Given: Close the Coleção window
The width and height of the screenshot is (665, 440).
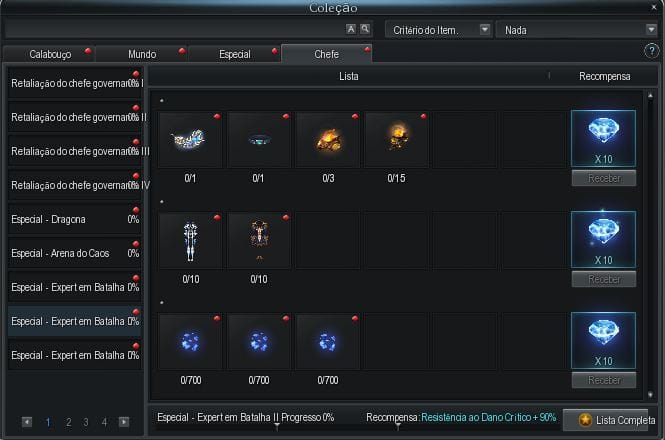Looking at the screenshot, I should coord(654,7).
